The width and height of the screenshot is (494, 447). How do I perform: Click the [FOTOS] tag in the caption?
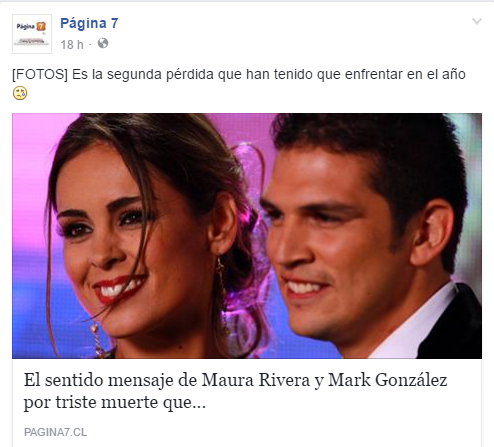[x=40, y=74]
